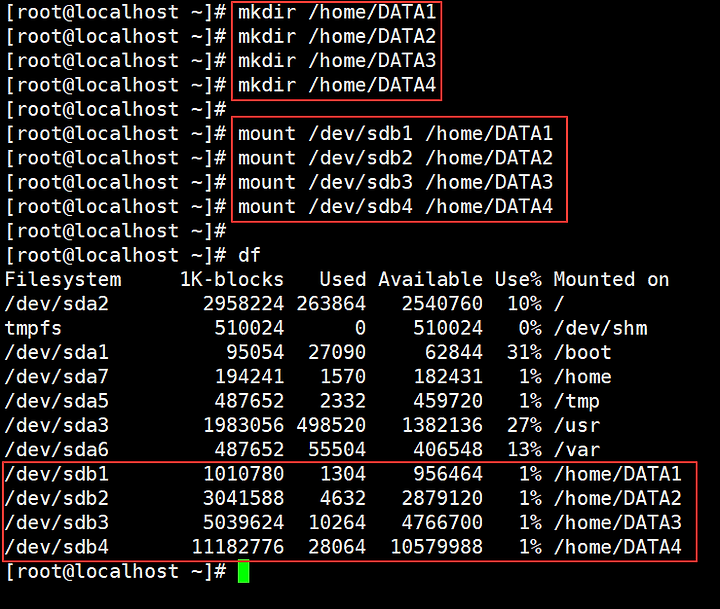The height and width of the screenshot is (609, 720).
Task: Click the 2958224 blocks value
Action: (x=244, y=304)
